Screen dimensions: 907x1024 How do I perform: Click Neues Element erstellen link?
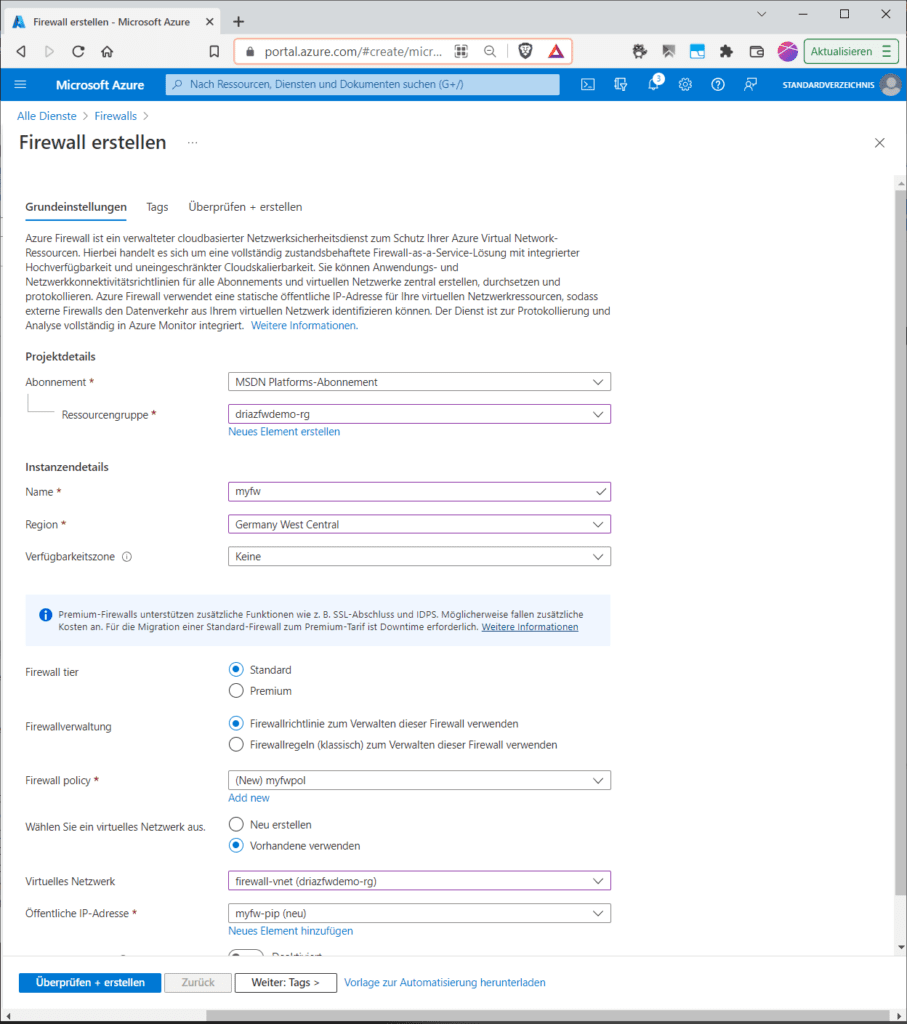coord(284,431)
